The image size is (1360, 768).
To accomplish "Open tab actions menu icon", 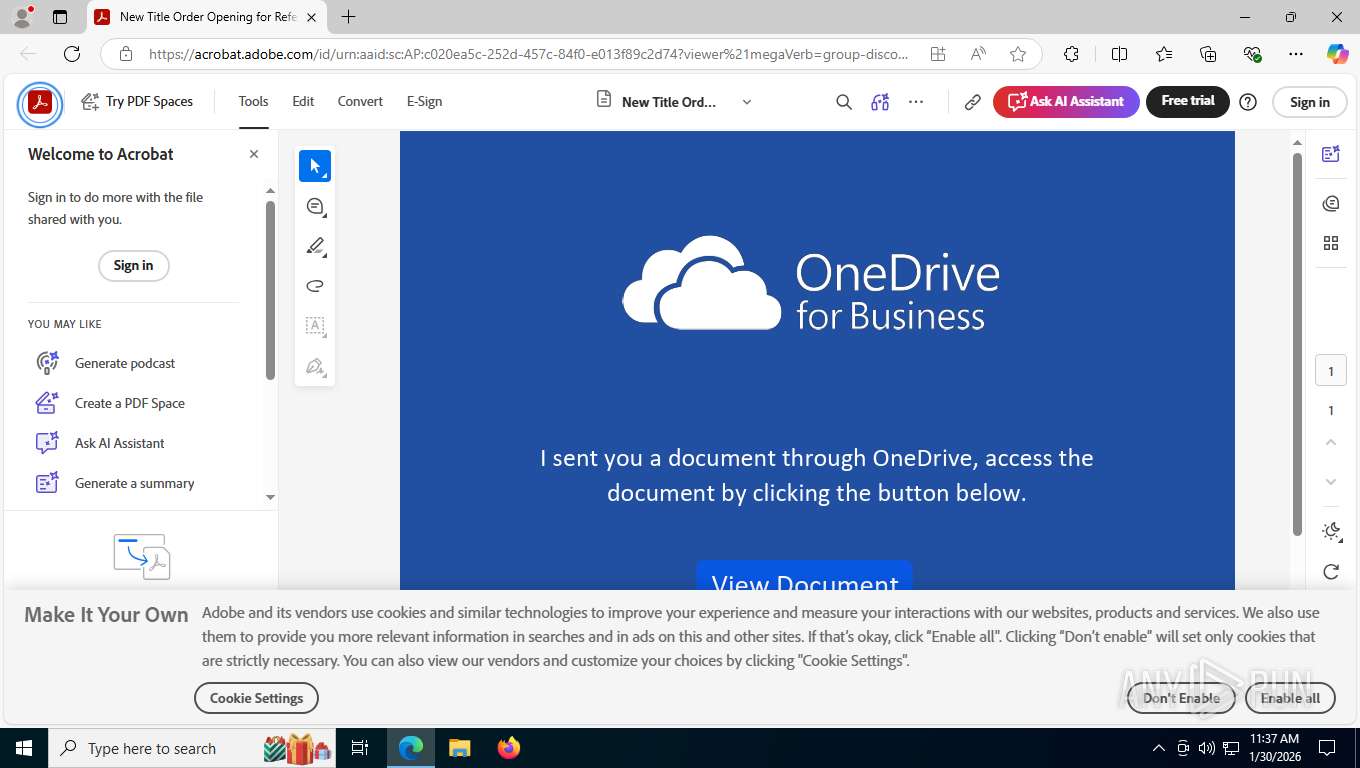I will tap(60, 17).
